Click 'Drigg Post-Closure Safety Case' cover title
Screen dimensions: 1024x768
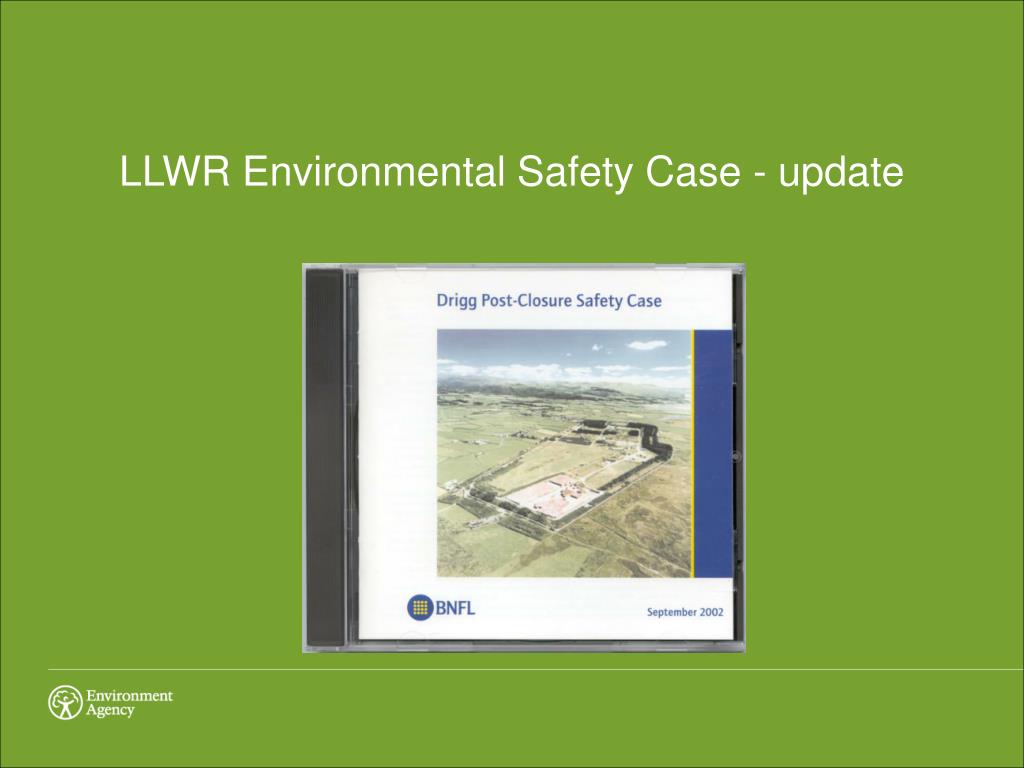tap(549, 301)
